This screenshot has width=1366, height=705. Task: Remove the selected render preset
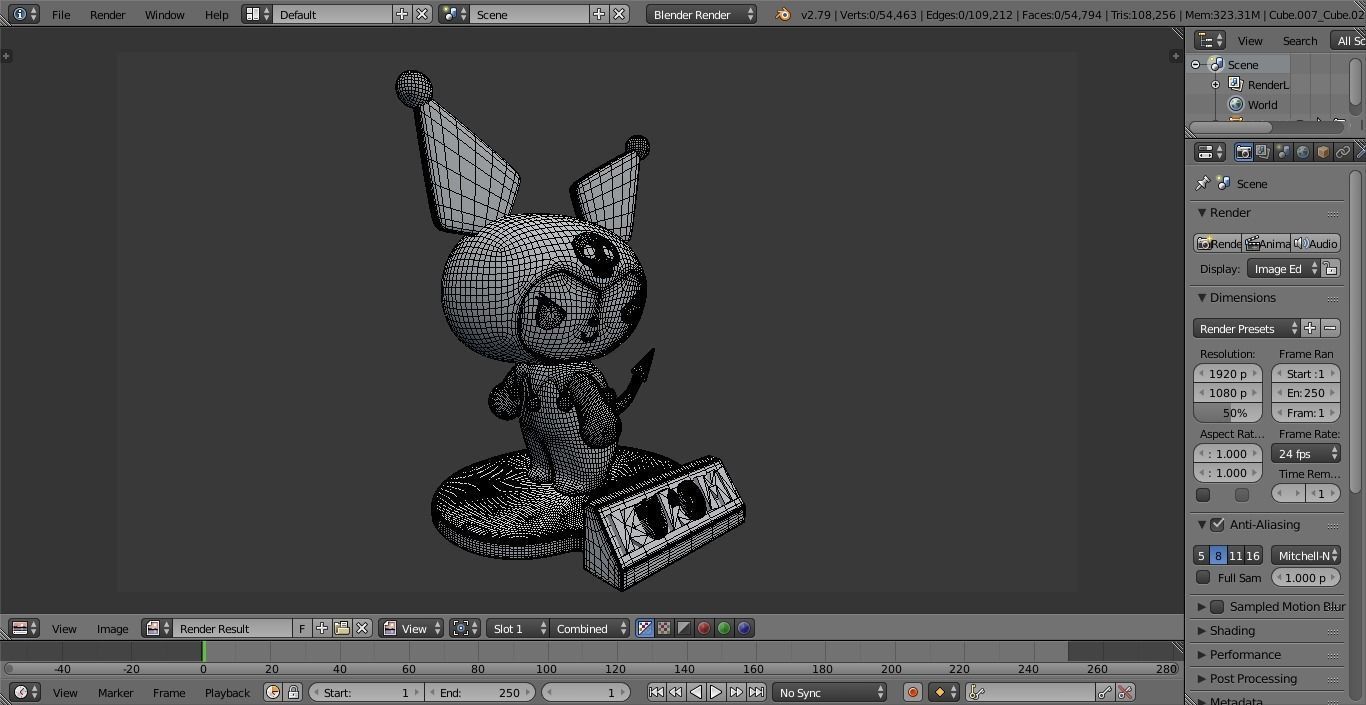(x=1330, y=328)
